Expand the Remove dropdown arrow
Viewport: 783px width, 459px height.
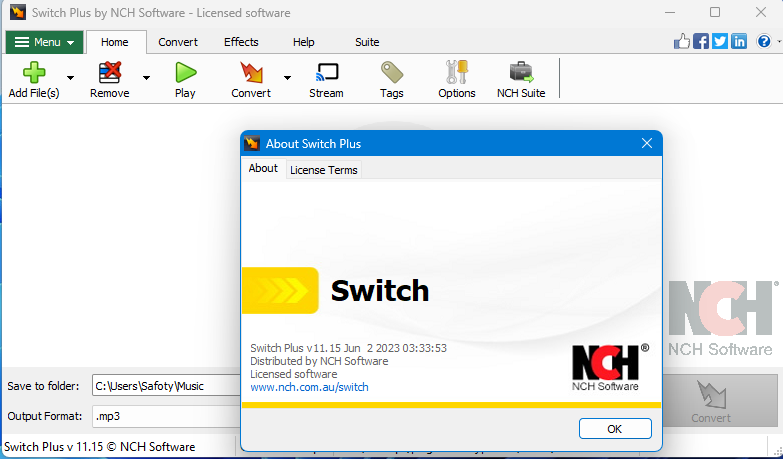146,77
